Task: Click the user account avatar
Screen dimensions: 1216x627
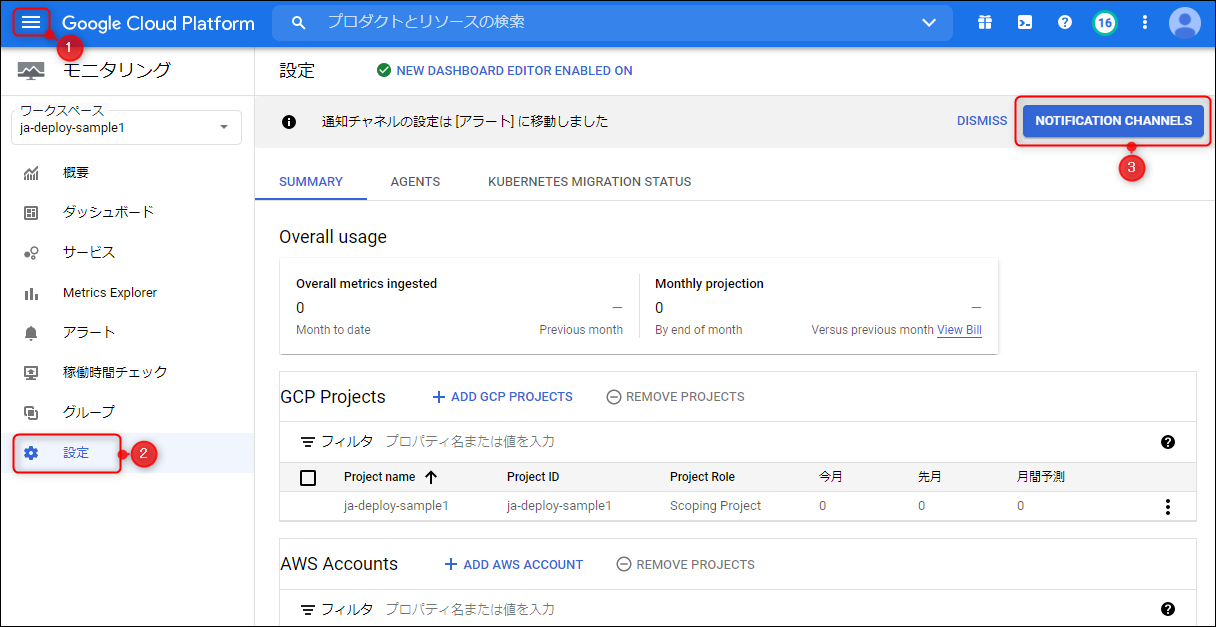Action: click(x=1185, y=22)
